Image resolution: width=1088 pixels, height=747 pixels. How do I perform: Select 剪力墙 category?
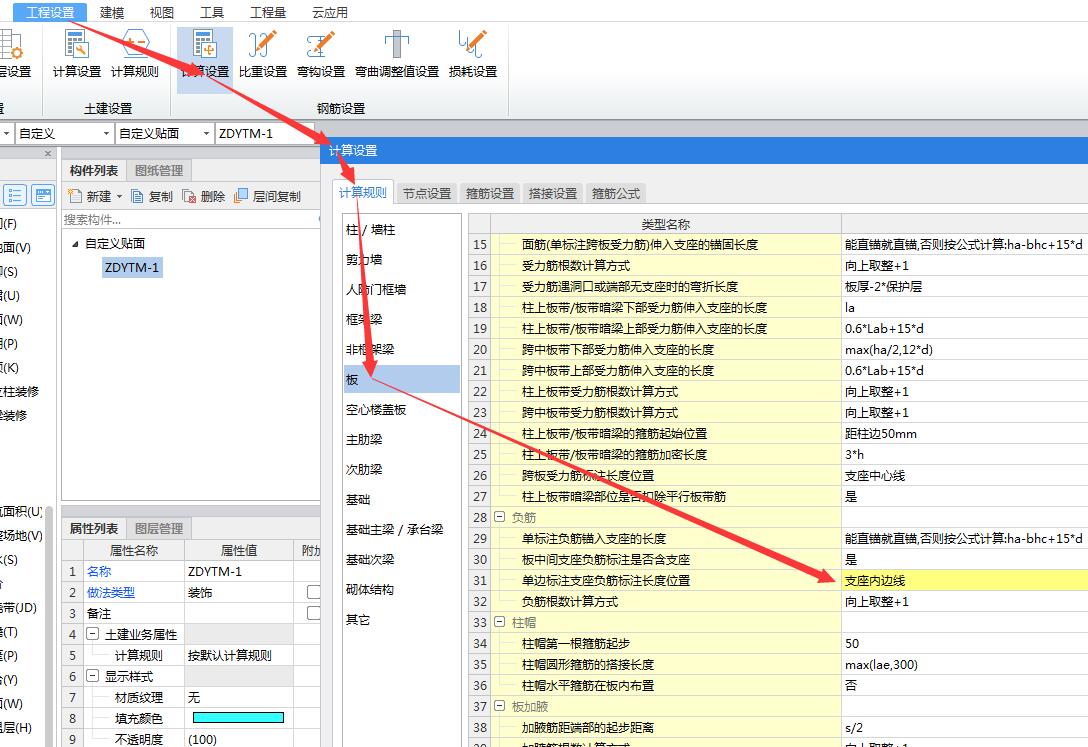point(364,260)
